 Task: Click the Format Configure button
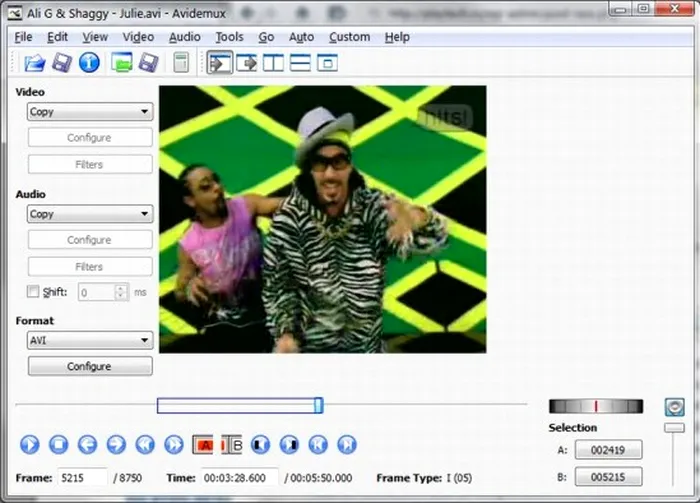(90, 366)
